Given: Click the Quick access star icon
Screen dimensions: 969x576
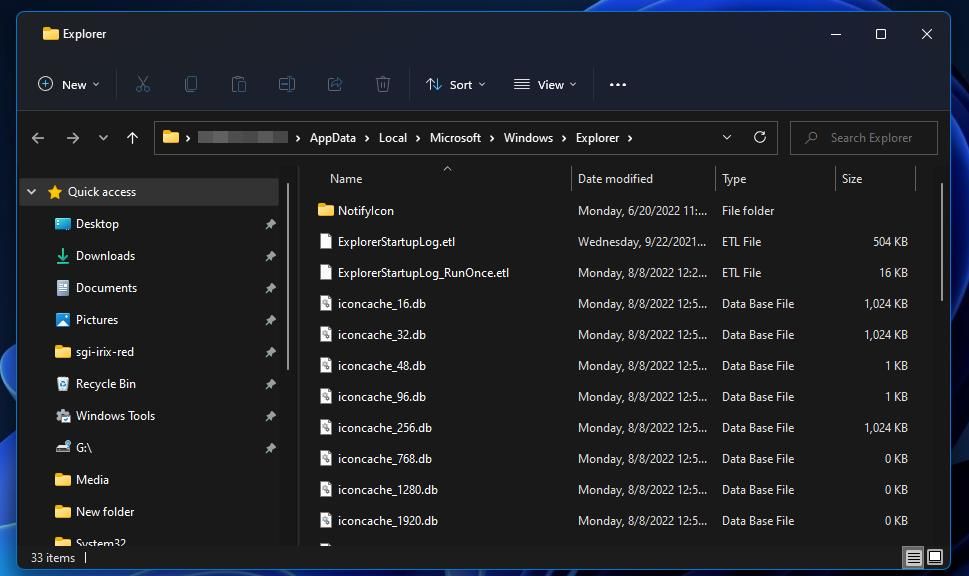Looking at the screenshot, I should [x=55, y=192].
